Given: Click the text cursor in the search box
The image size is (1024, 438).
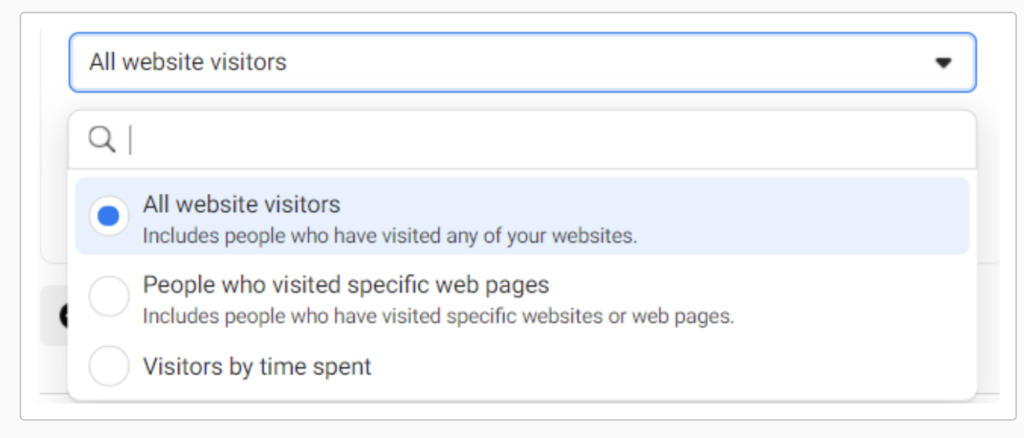Looking at the screenshot, I should pos(131,140).
